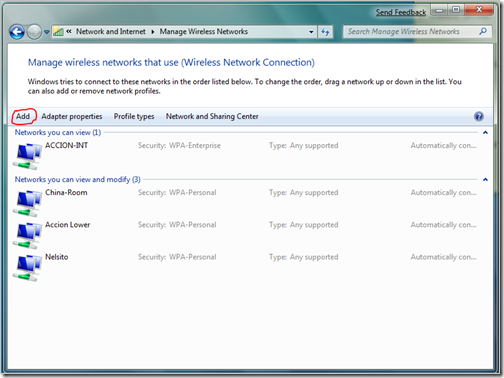Image resolution: width=504 pixels, height=378 pixels.
Task: Click Type: Any supported for ACCION-INT
Action: click(304, 146)
